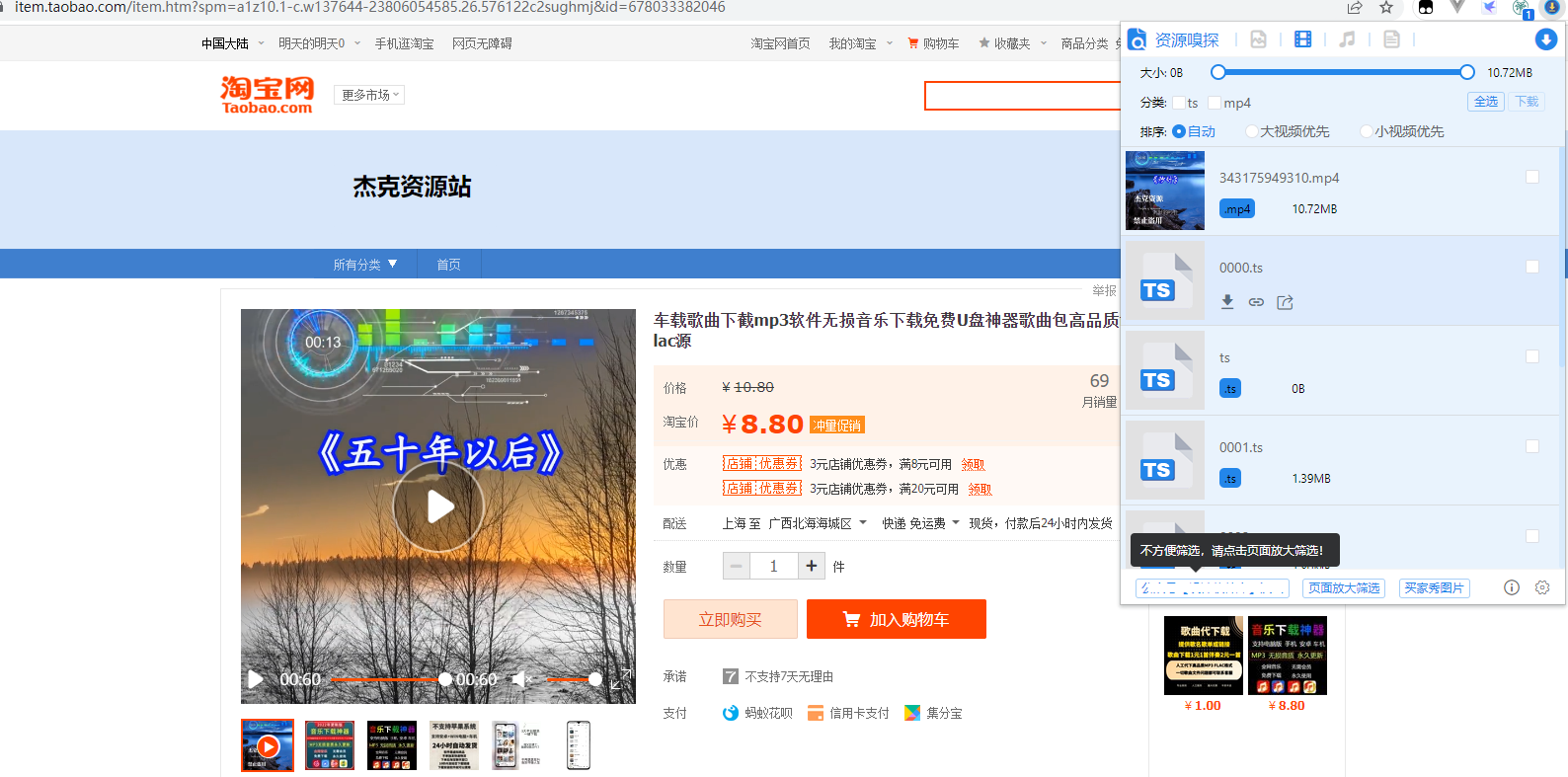Open the shopping cart 购物车 icon link

click(933, 43)
